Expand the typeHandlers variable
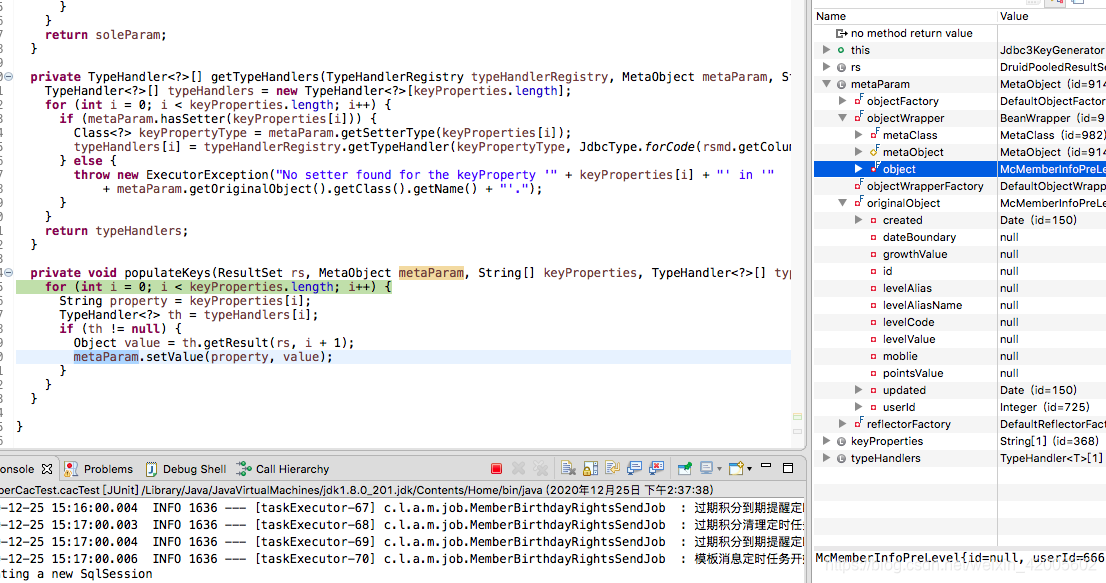 827,458
